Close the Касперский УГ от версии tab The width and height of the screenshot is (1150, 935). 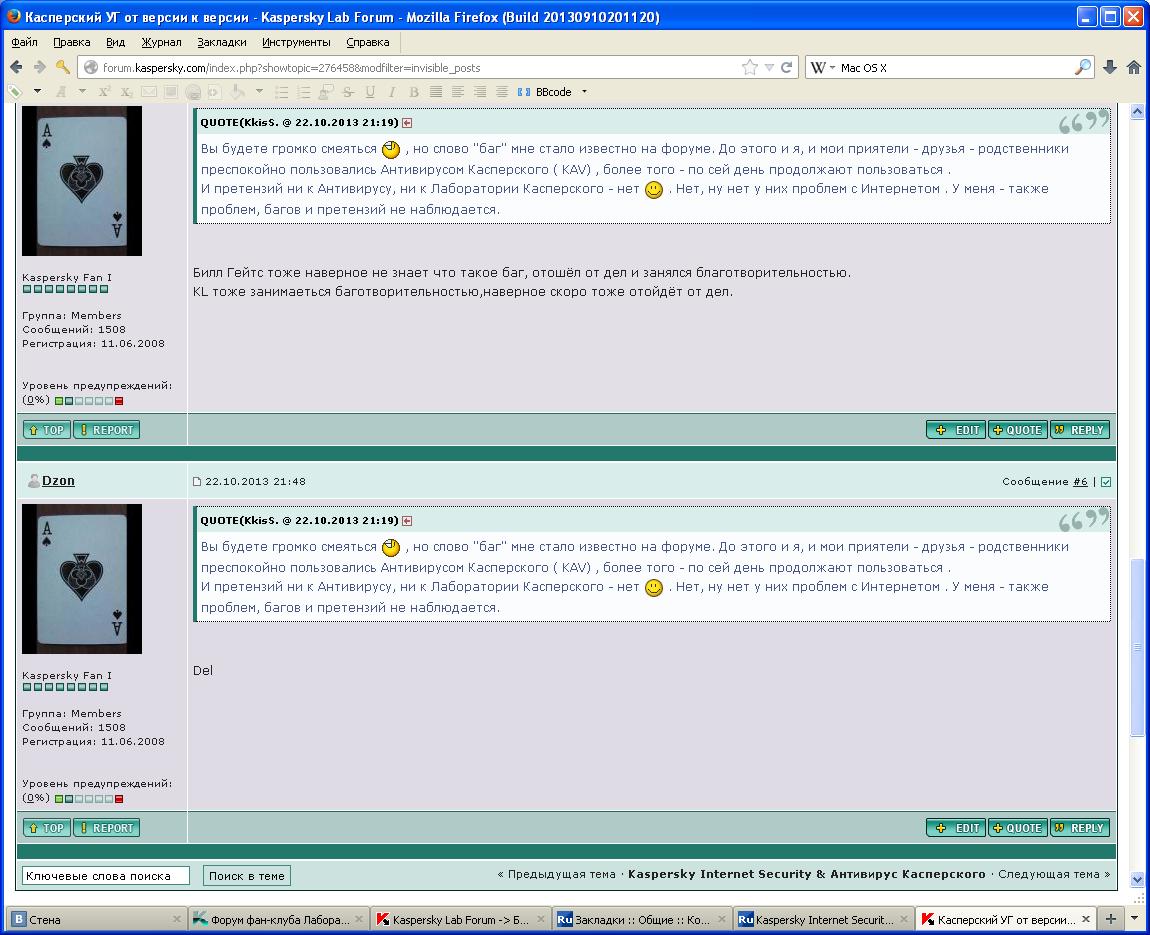pyautogui.click(x=1085, y=919)
